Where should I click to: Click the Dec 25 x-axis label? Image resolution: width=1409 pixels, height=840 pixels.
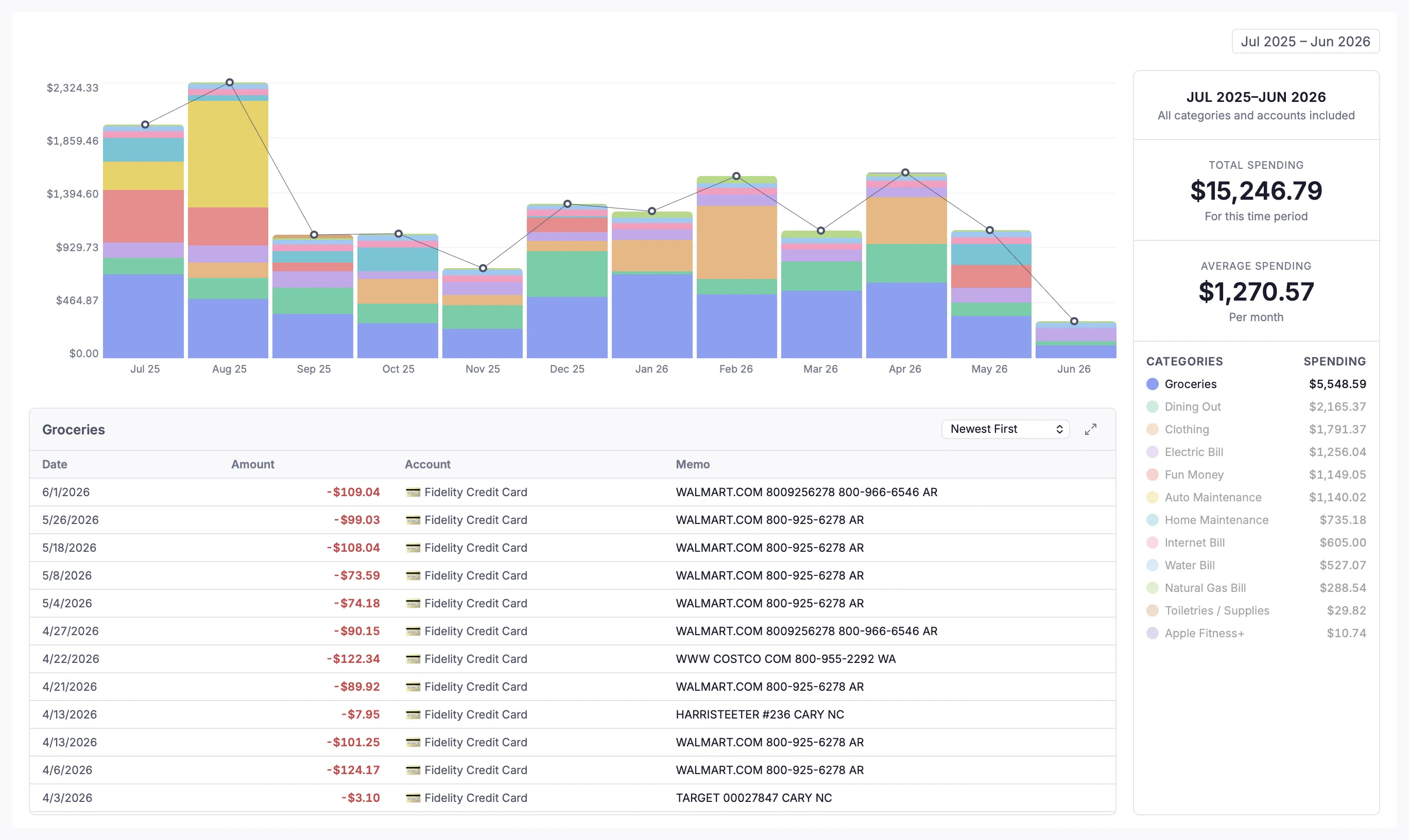point(567,369)
